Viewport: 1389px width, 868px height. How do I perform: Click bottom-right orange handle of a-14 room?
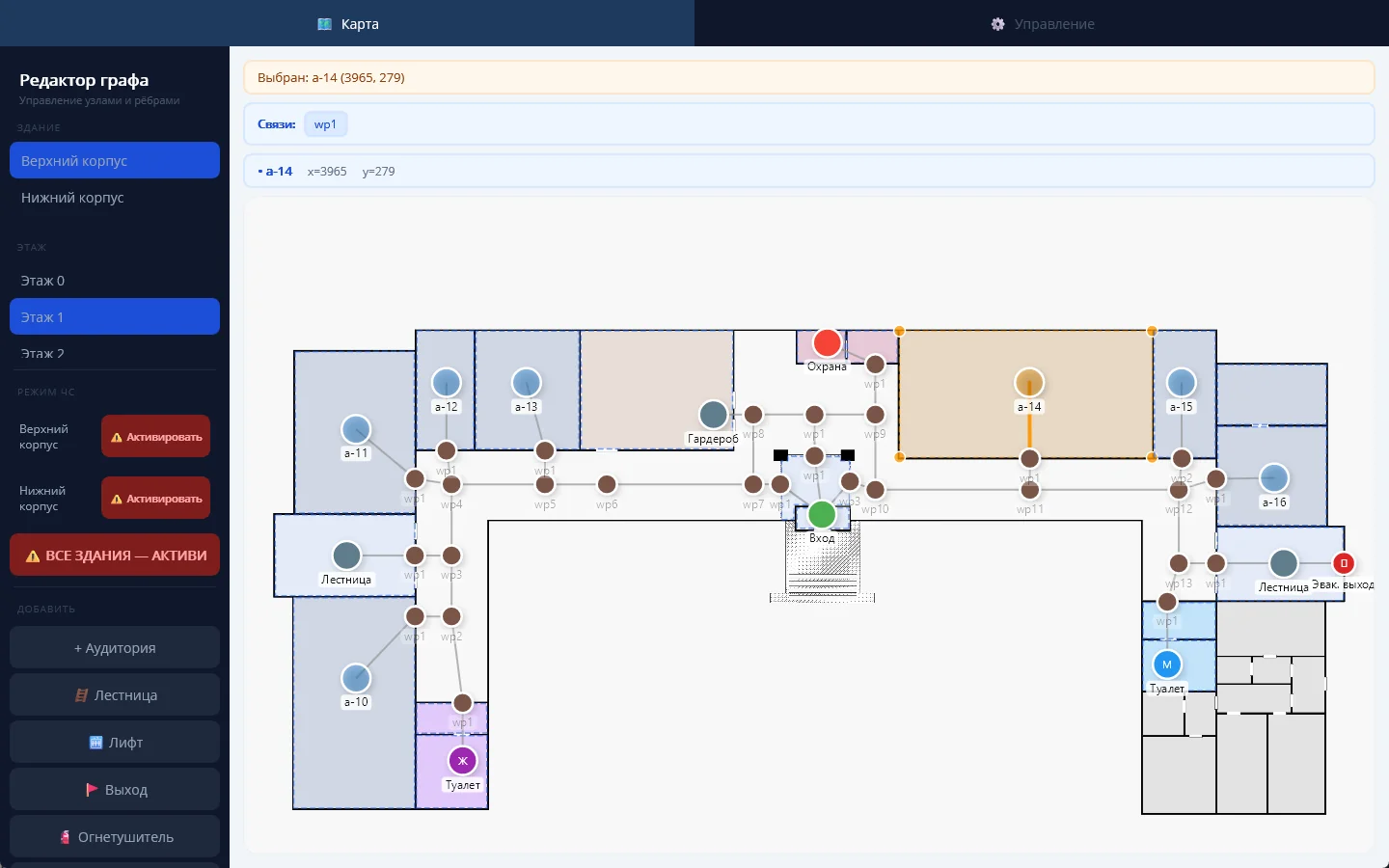coord(1152,457)
